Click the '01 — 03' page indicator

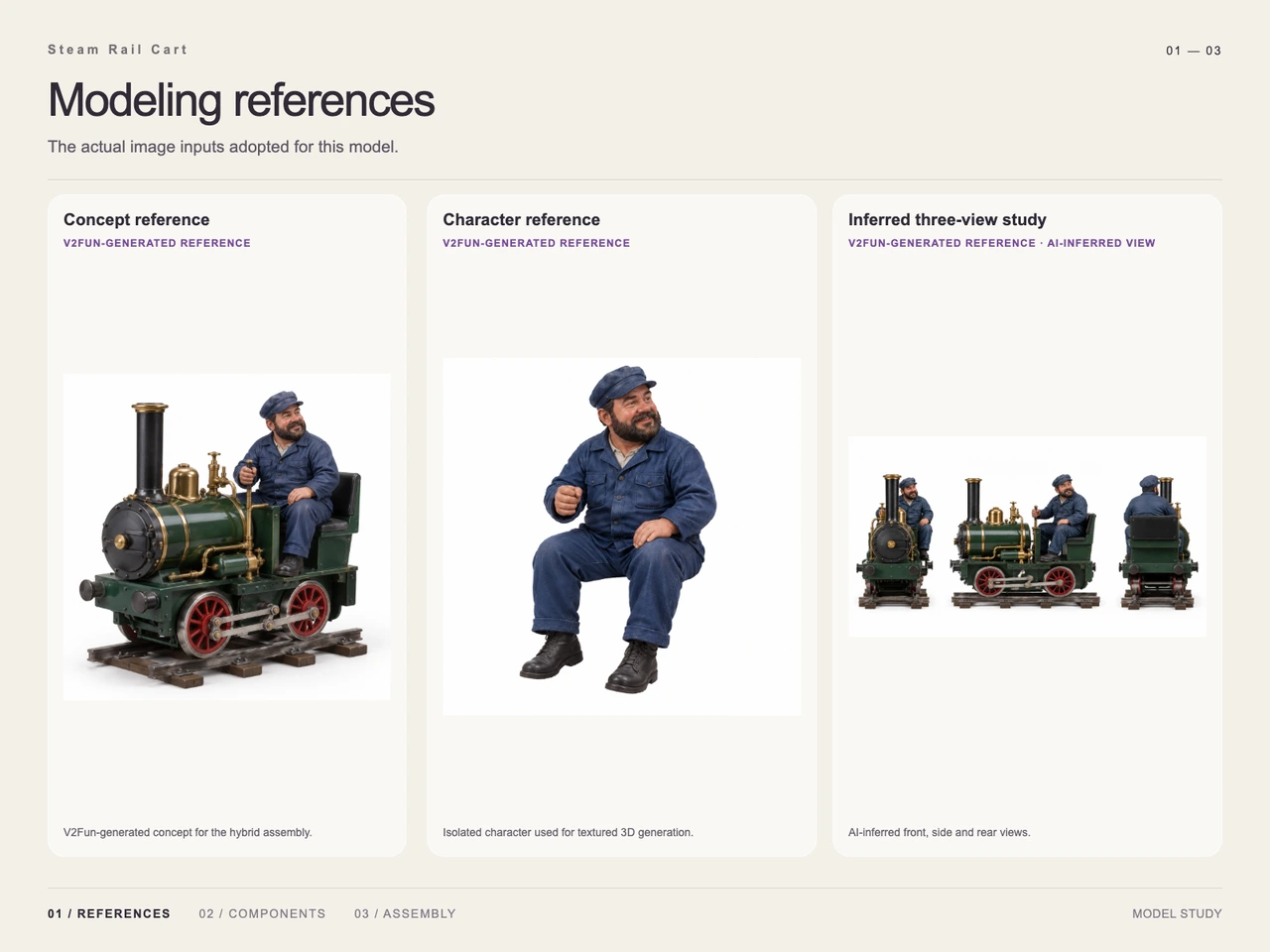(1194, 51)
